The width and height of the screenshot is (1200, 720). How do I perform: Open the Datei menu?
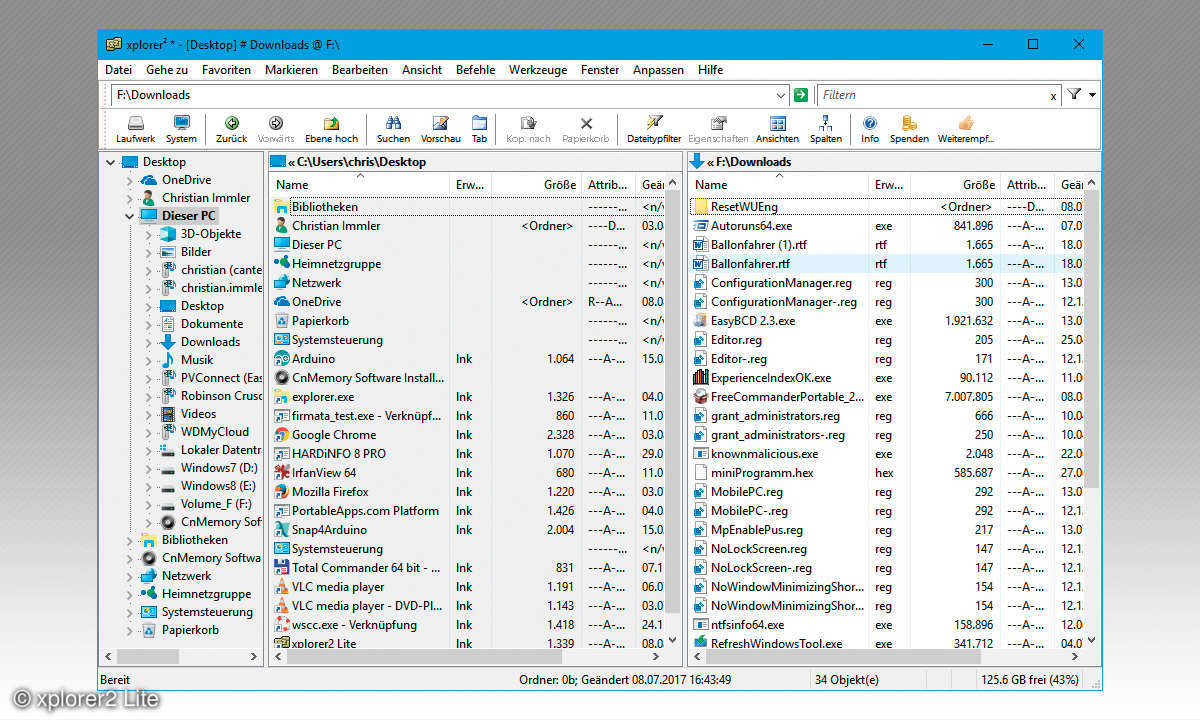[118, 70]
